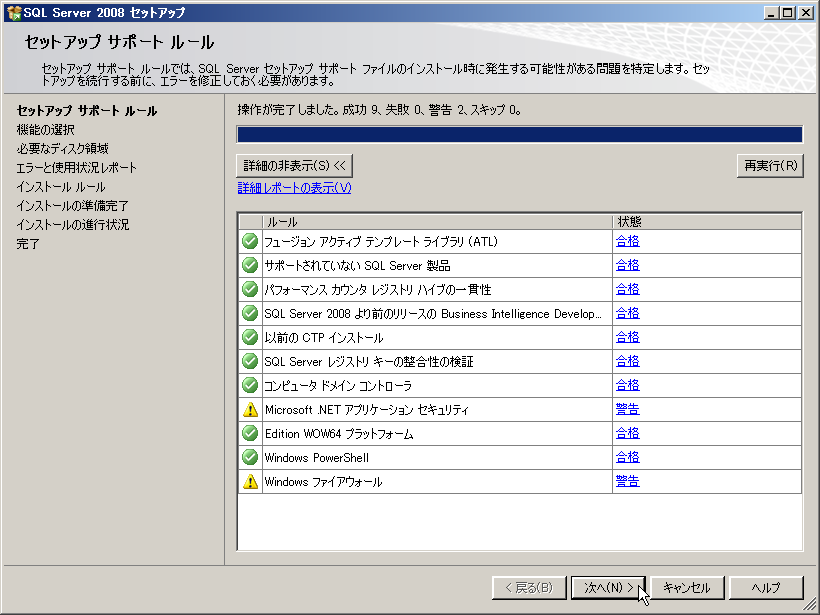Open 合格 link for コンピュータ ドメイン コントローラ
The height and width of the screenshot is (615, 820).
tap(628, 385)
